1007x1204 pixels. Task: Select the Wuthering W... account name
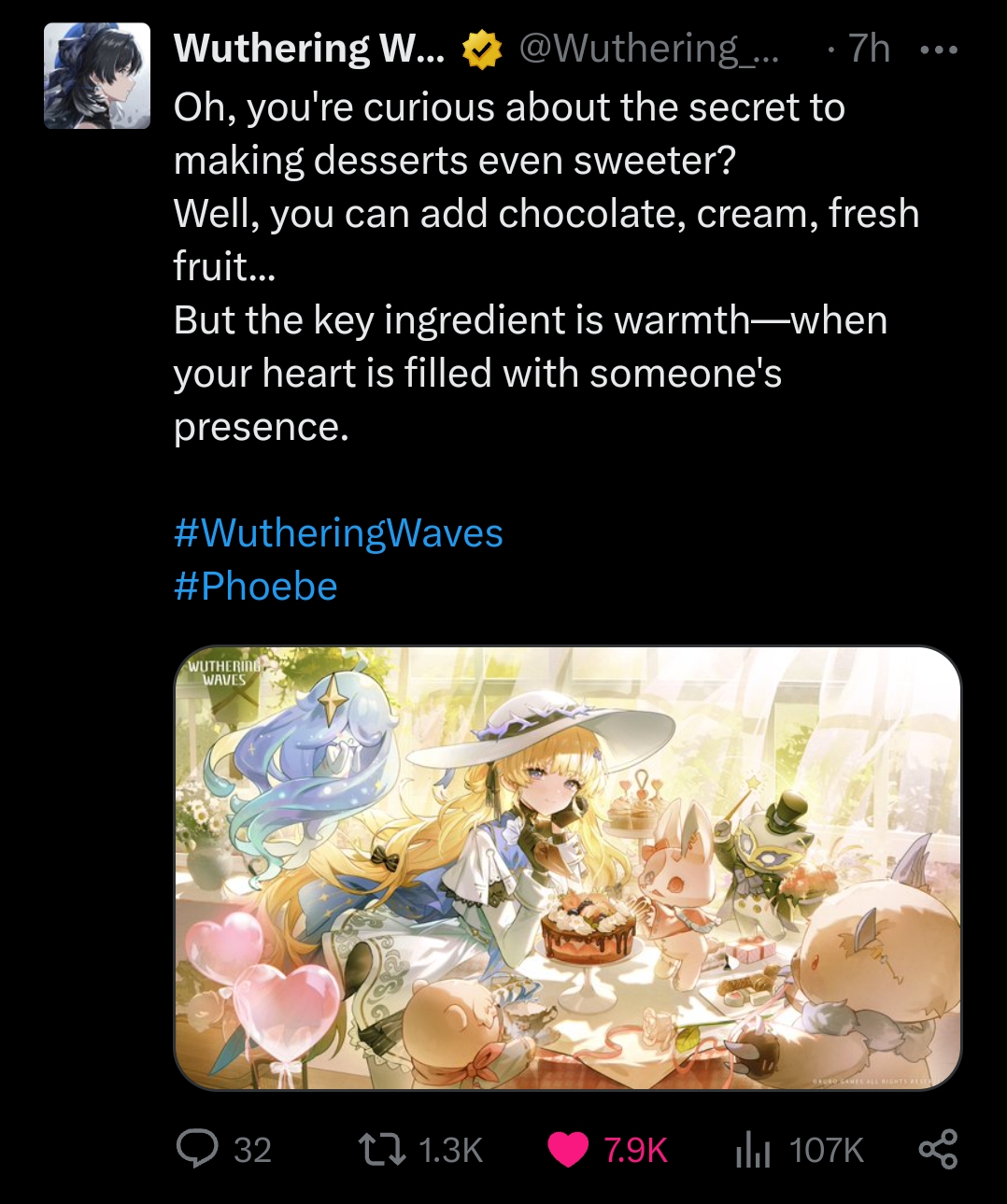tap(309, 49)
